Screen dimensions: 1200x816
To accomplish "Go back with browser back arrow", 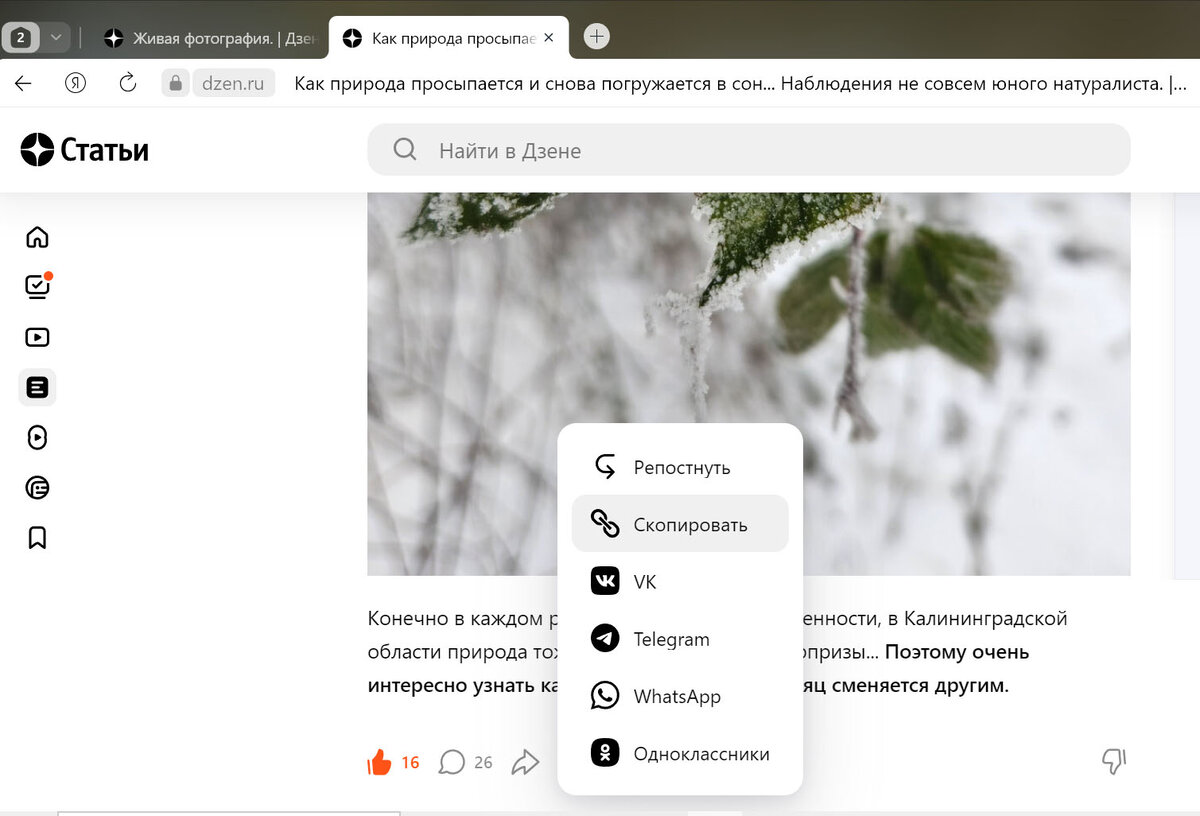I will 23,84.
